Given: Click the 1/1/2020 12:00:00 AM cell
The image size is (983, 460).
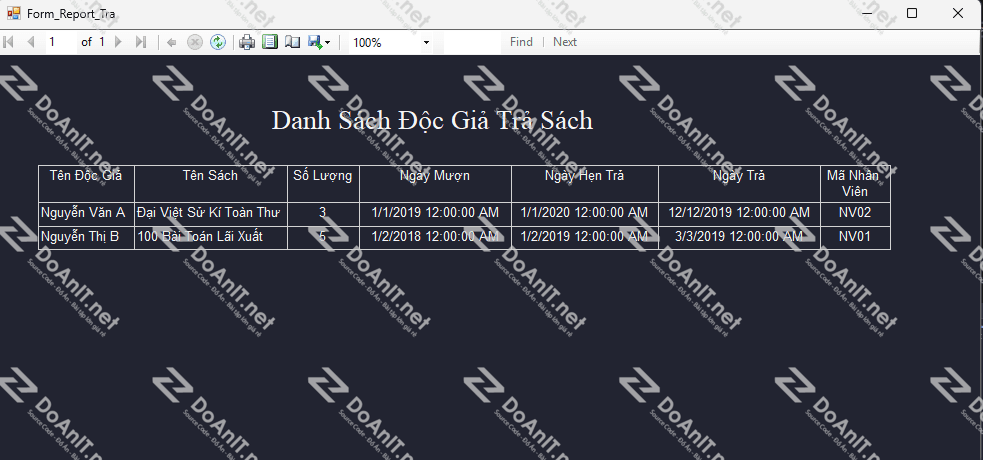Looking at the screenshot, I should [585, 214].
